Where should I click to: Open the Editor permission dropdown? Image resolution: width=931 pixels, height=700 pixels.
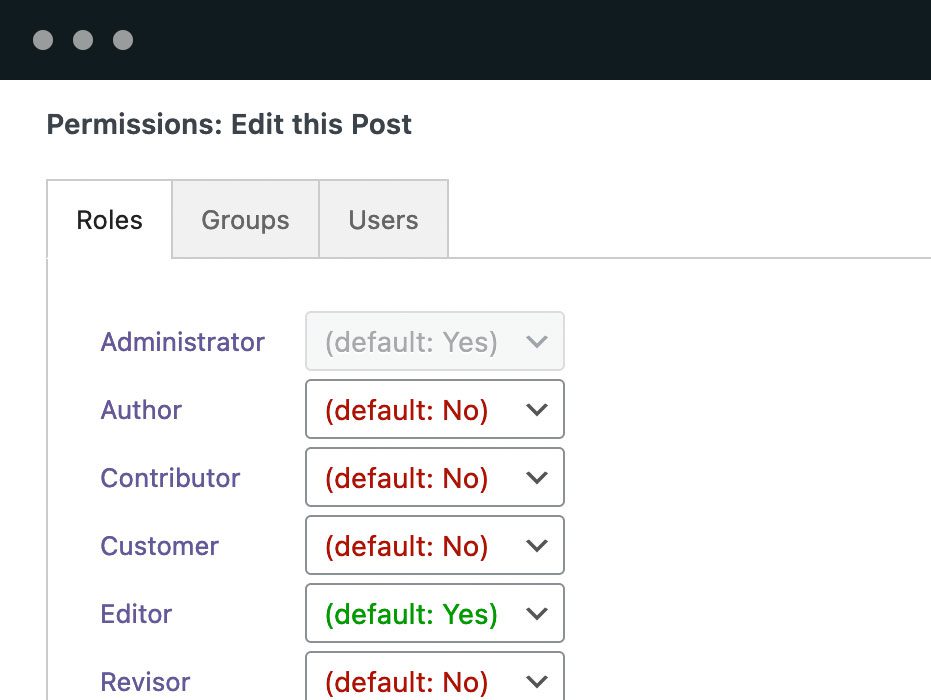[x=434, y=613]
